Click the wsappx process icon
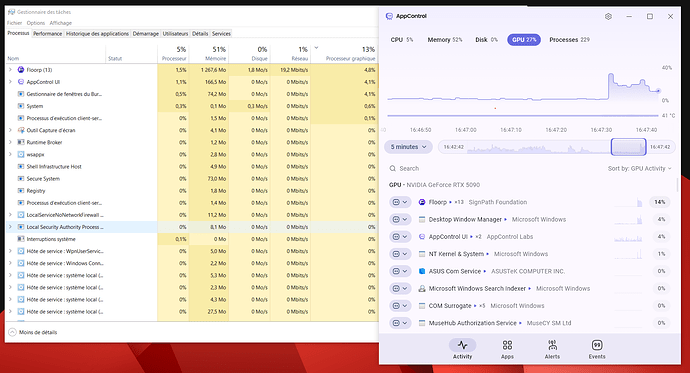690x373 pixels. (x=21, y=154)
